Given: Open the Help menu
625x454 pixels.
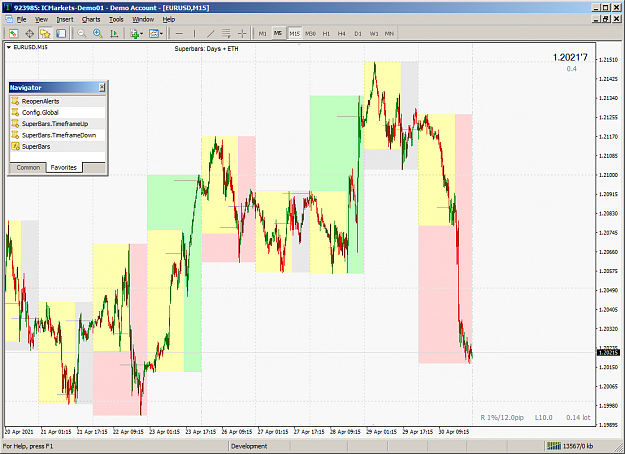Looking at the screenshot, I should (x=169, y=19).
